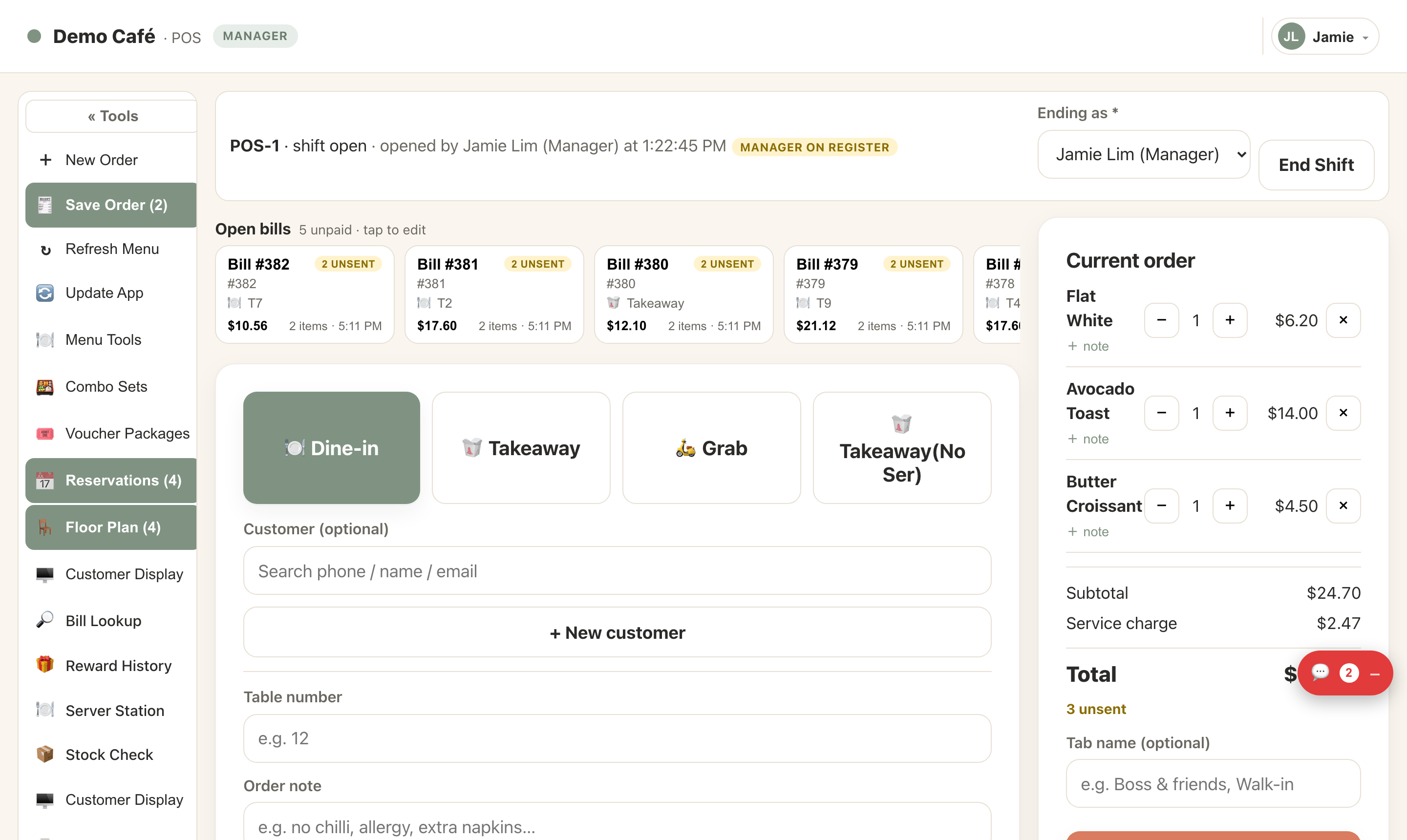This screenshot has width=1407, height=840.
Task: Click the Refresh Menu arrow icon
Action: (x=46, y=250)
